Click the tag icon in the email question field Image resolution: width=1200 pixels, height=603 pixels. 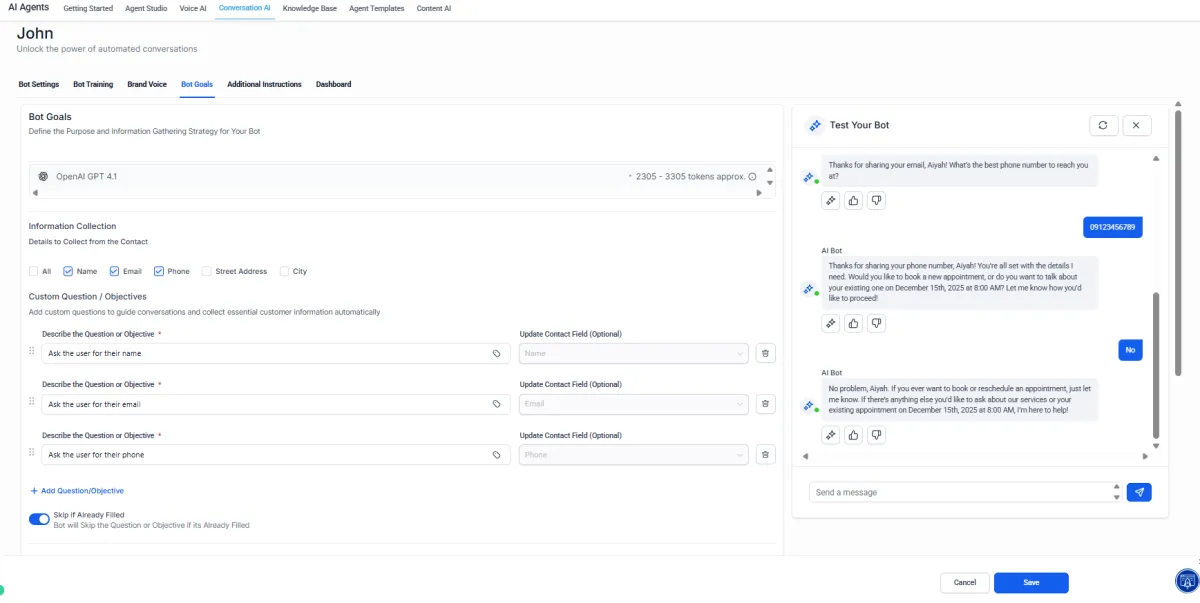pos(496,404)
